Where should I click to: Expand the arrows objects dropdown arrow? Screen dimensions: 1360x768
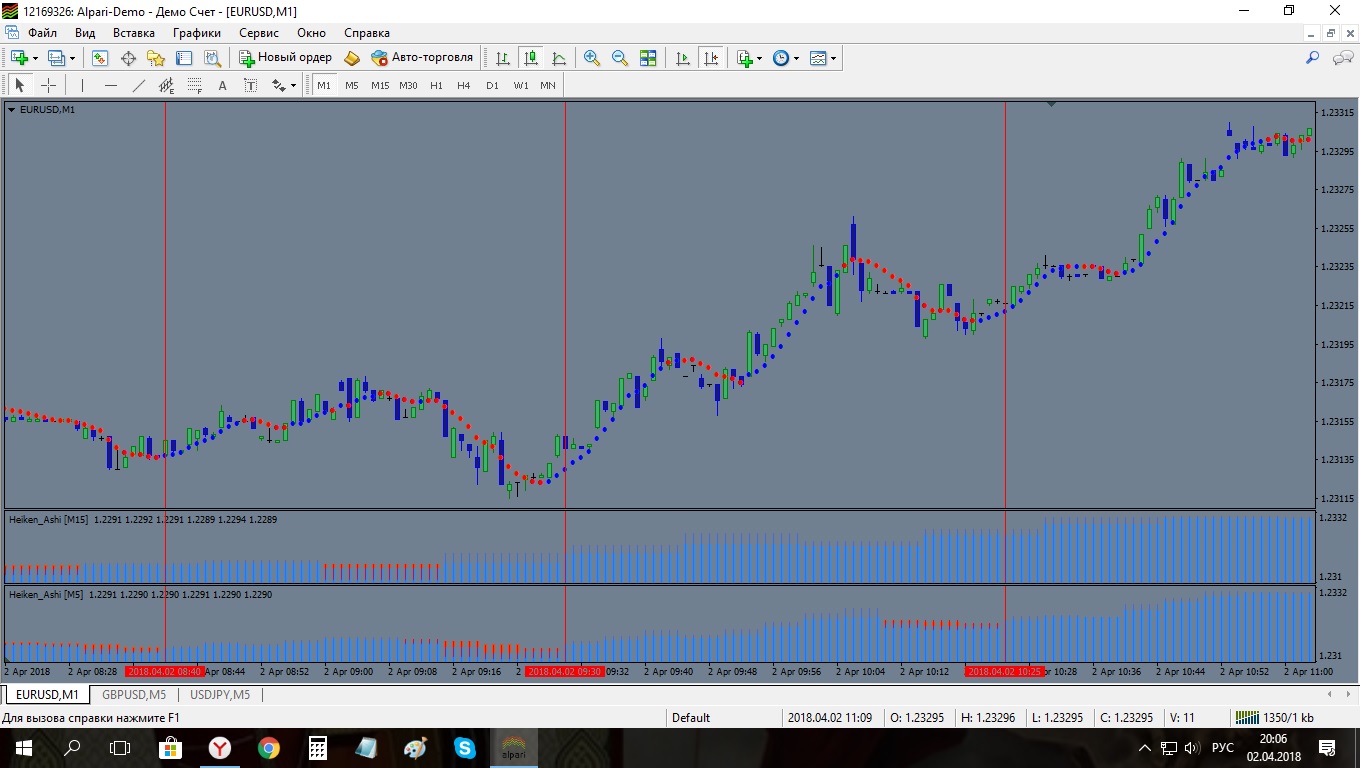(x=293, y=85)
